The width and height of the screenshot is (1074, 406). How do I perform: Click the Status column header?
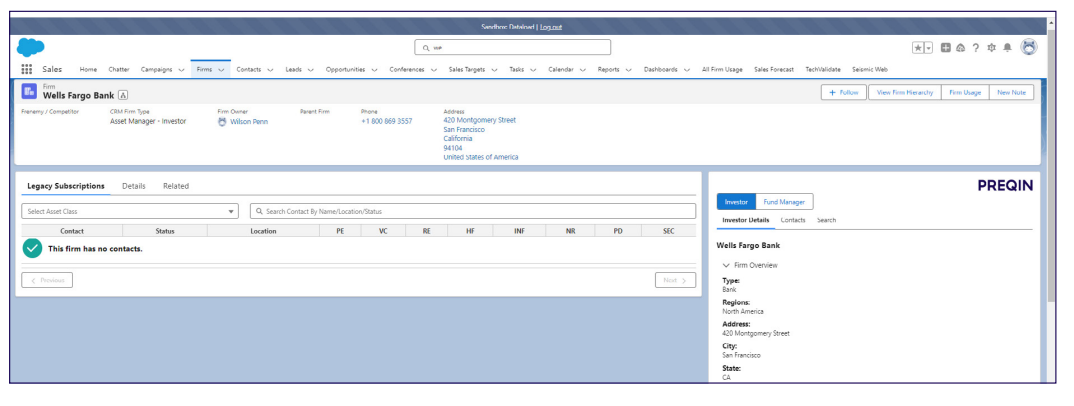165,231
